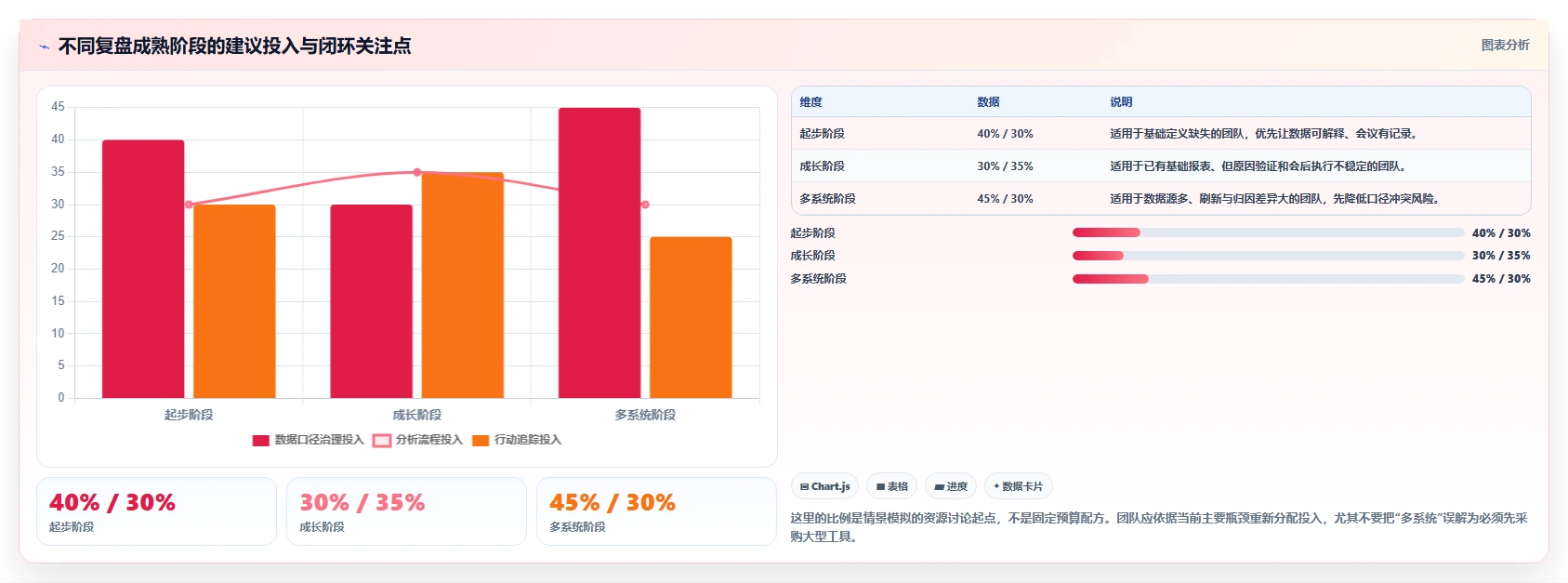Click the 多系统阶段 label beside the progress bar
Screen dimensions: 1568x583
click(818, 279)
